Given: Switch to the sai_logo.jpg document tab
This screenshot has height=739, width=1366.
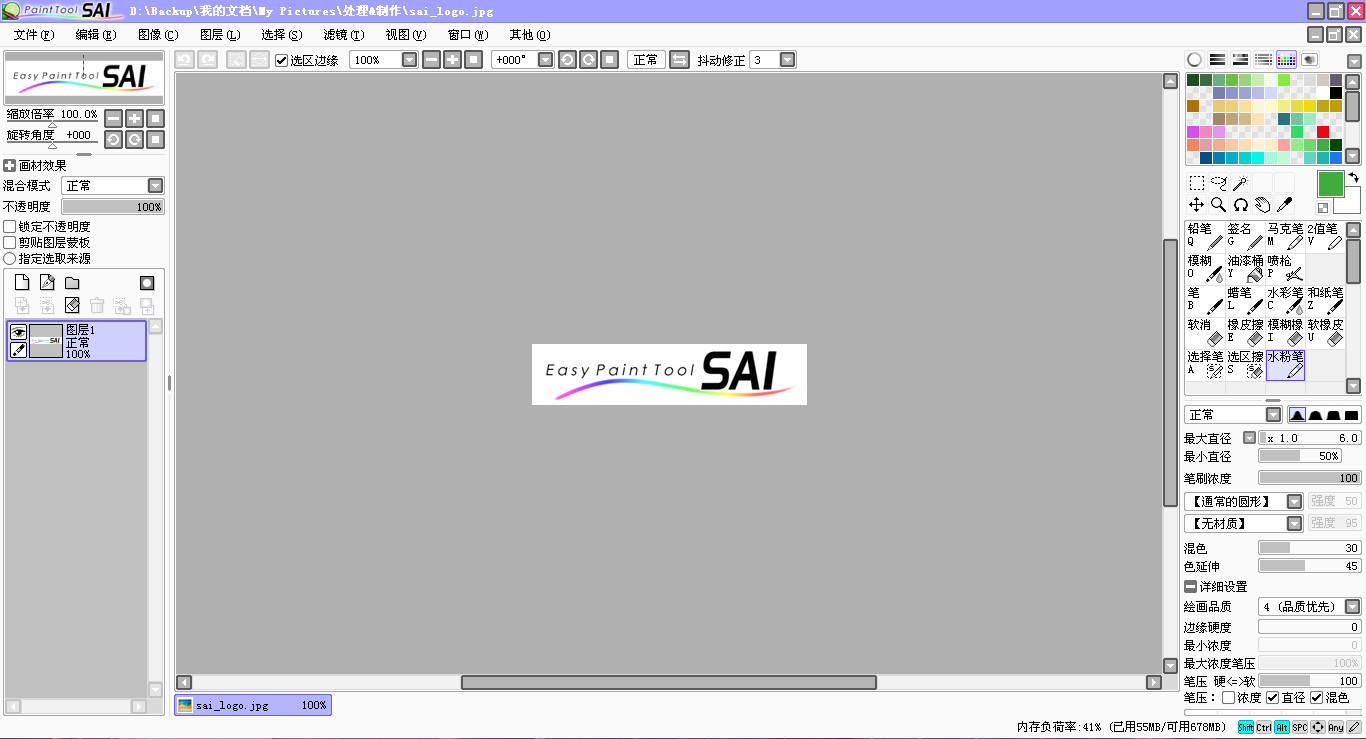Looking at the screenshot, I should [253, 705].
